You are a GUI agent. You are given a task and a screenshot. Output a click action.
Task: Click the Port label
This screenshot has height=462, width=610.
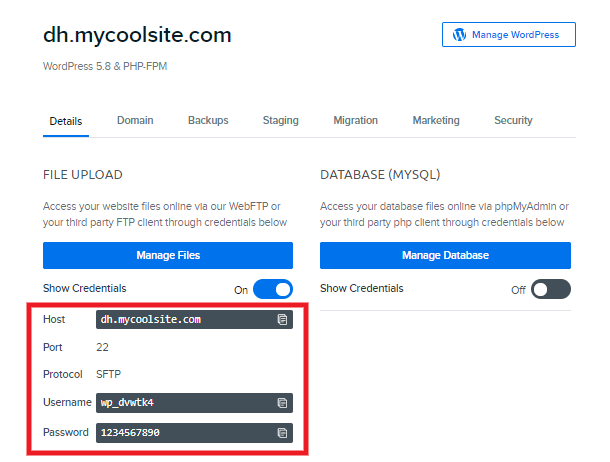coord(53,347)
